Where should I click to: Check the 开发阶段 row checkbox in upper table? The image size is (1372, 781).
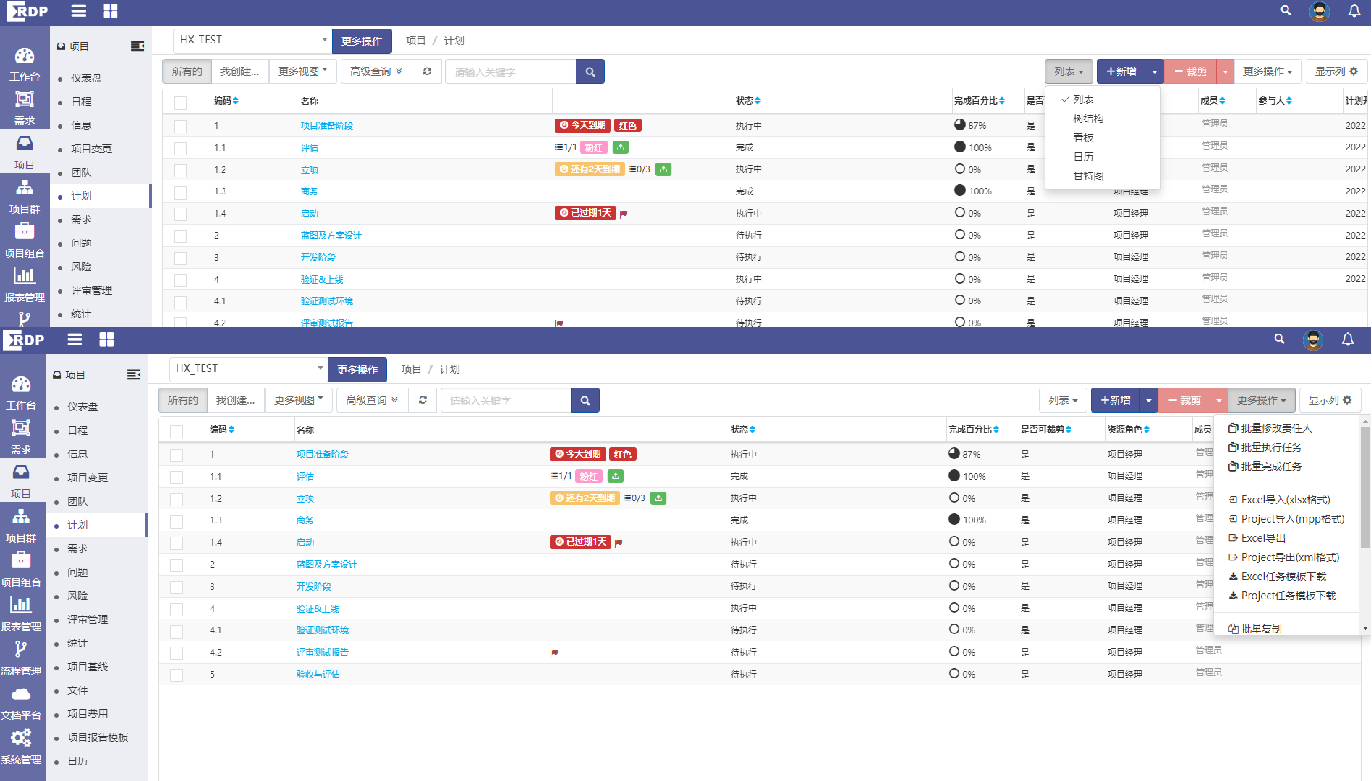pyautogui.click(x=180, y=258)
